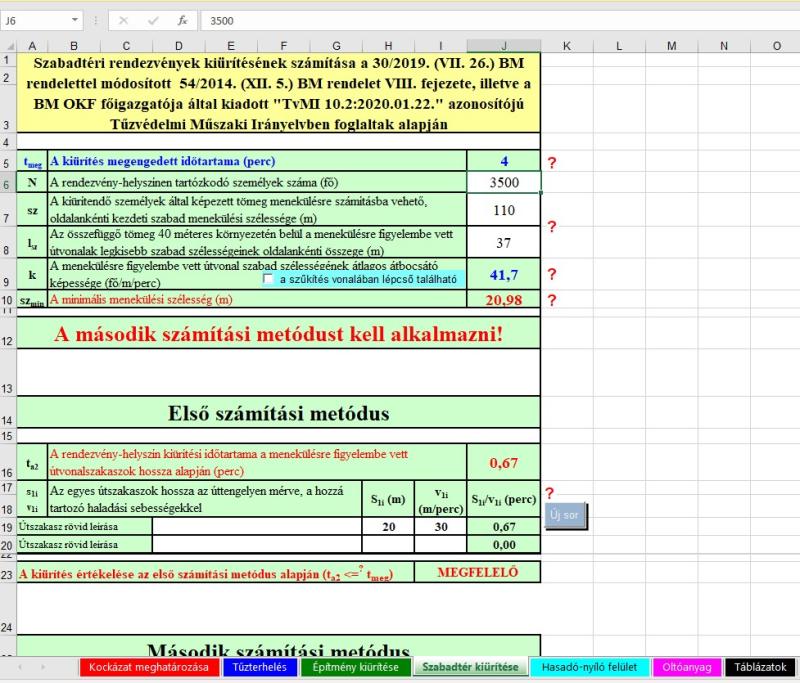Select cell with evacuation time value 4

coord(504,161)
